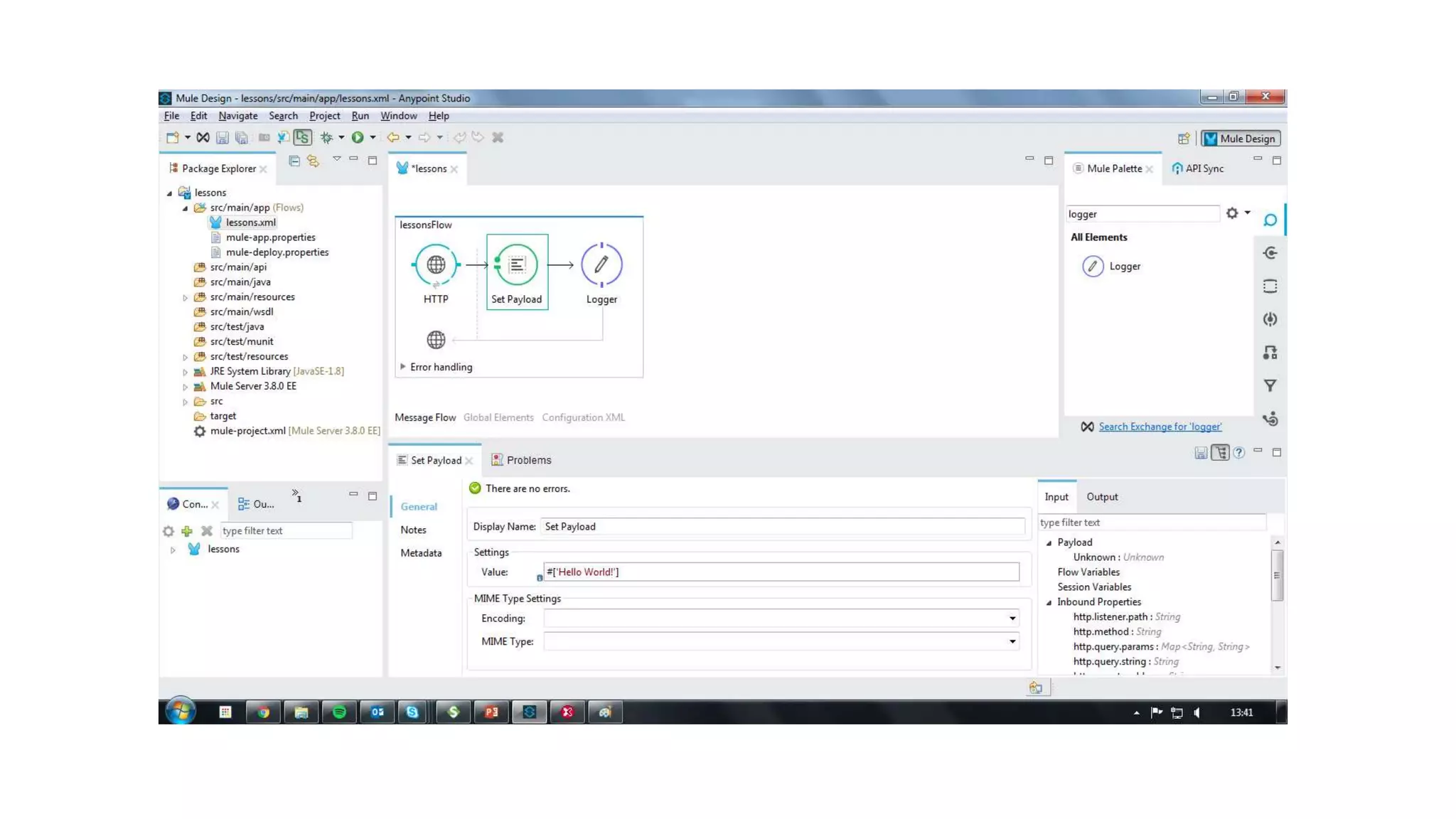Switch to the Configuration XML tab
This screenshot has width=1456, height=819.
tap(583, 418)
